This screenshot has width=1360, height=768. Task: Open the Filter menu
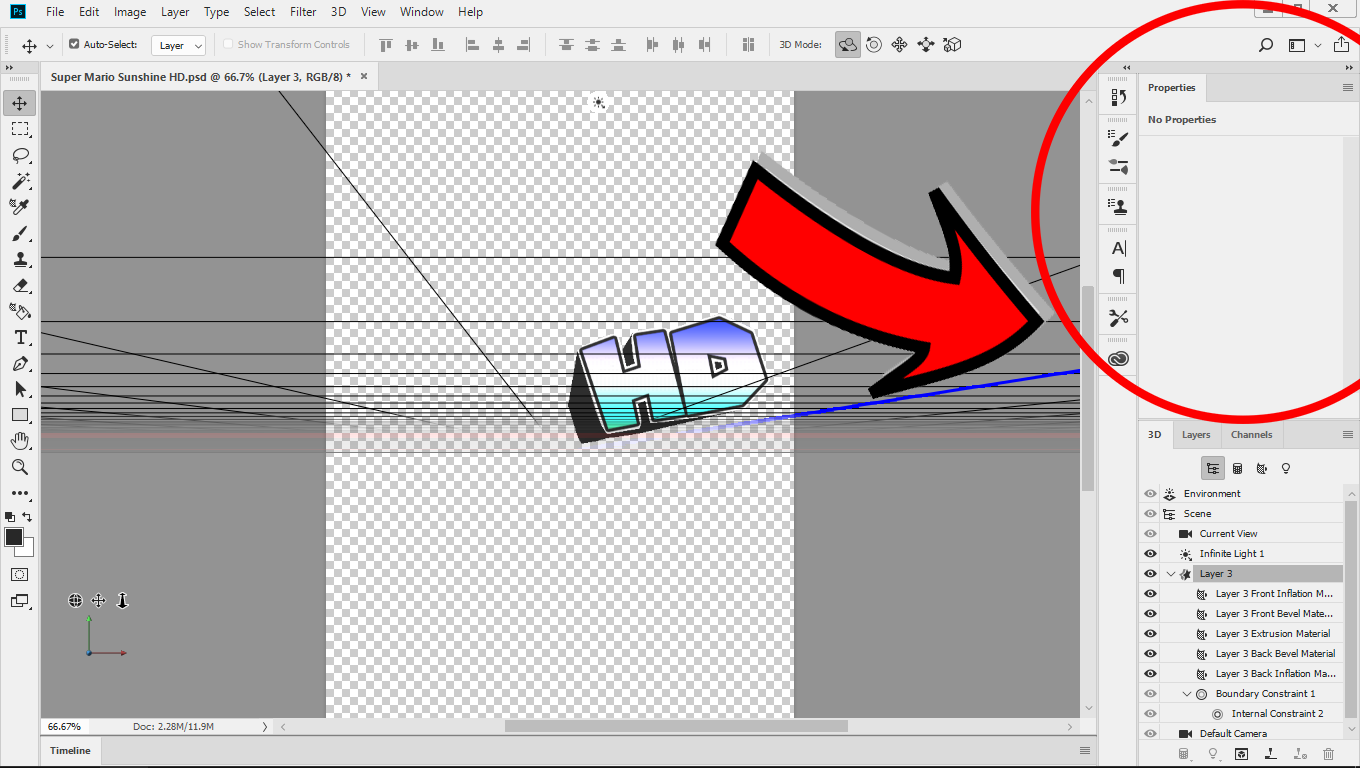[303, 12]
